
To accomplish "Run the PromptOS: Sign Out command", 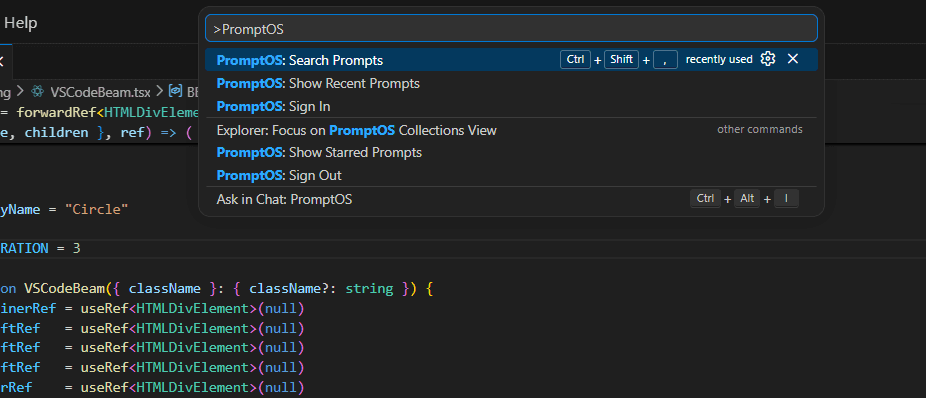I will pyautogui.click(x=511, y=175).
